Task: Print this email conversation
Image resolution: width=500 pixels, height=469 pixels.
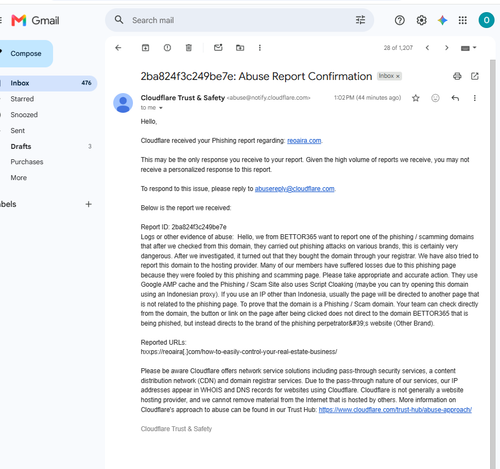Action: pos(457,76)
